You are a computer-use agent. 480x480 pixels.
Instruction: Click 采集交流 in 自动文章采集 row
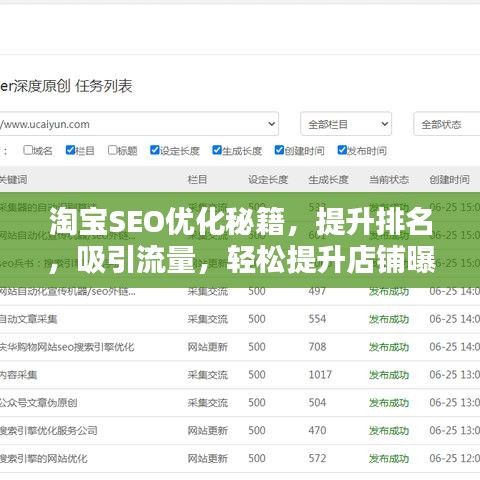pyautogui.click(x=207, y=319)
